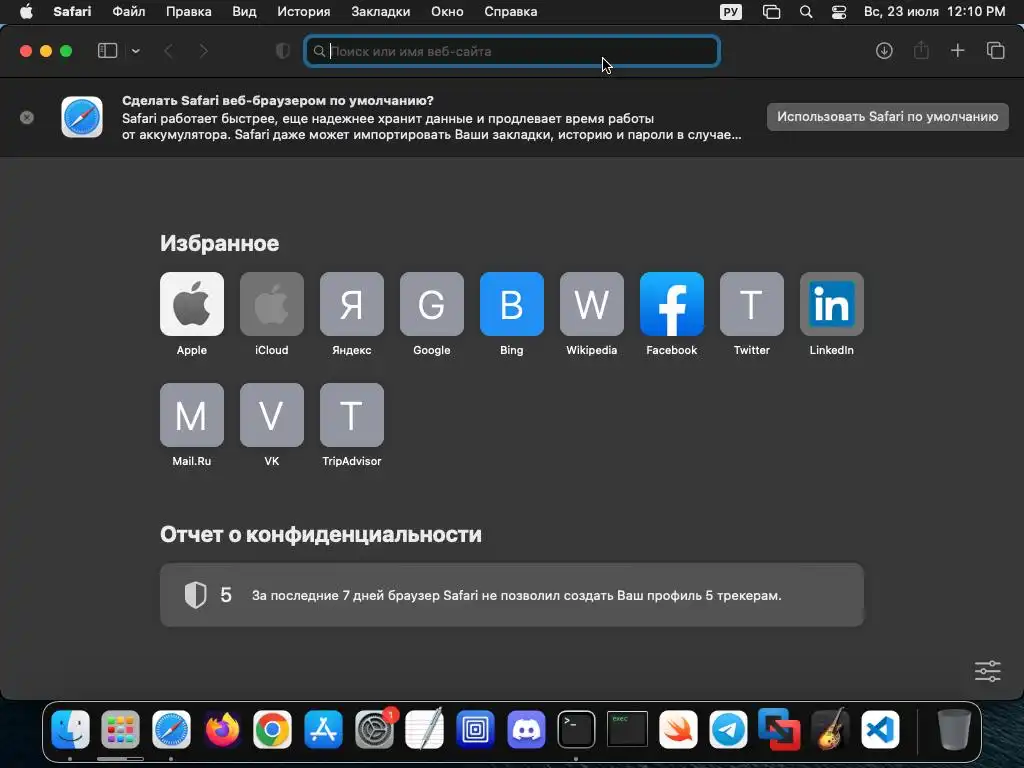The width and height of the screenshot is (1024, 768).
Task: Open GarageBand from the Dock
Action: coord(830,729)
